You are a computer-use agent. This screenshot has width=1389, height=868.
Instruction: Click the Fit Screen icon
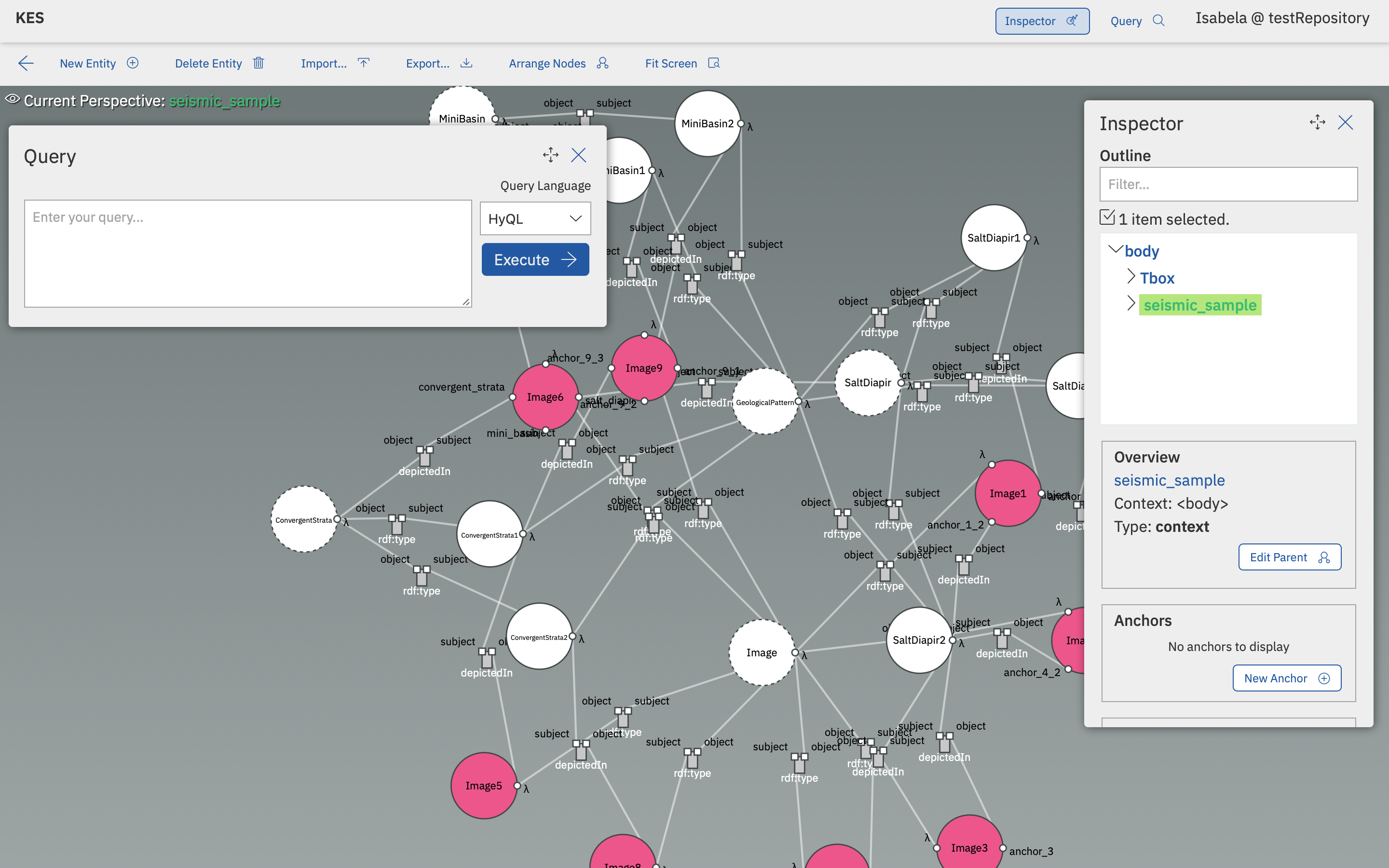[714, 63]
